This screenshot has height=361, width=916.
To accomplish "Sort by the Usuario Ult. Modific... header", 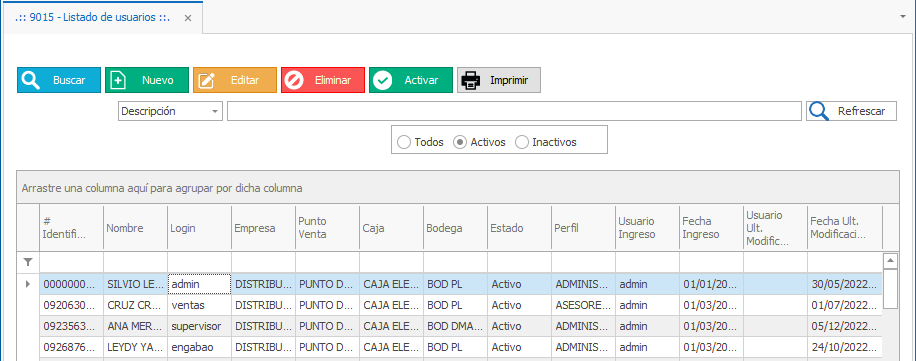I will click(775, 228).
